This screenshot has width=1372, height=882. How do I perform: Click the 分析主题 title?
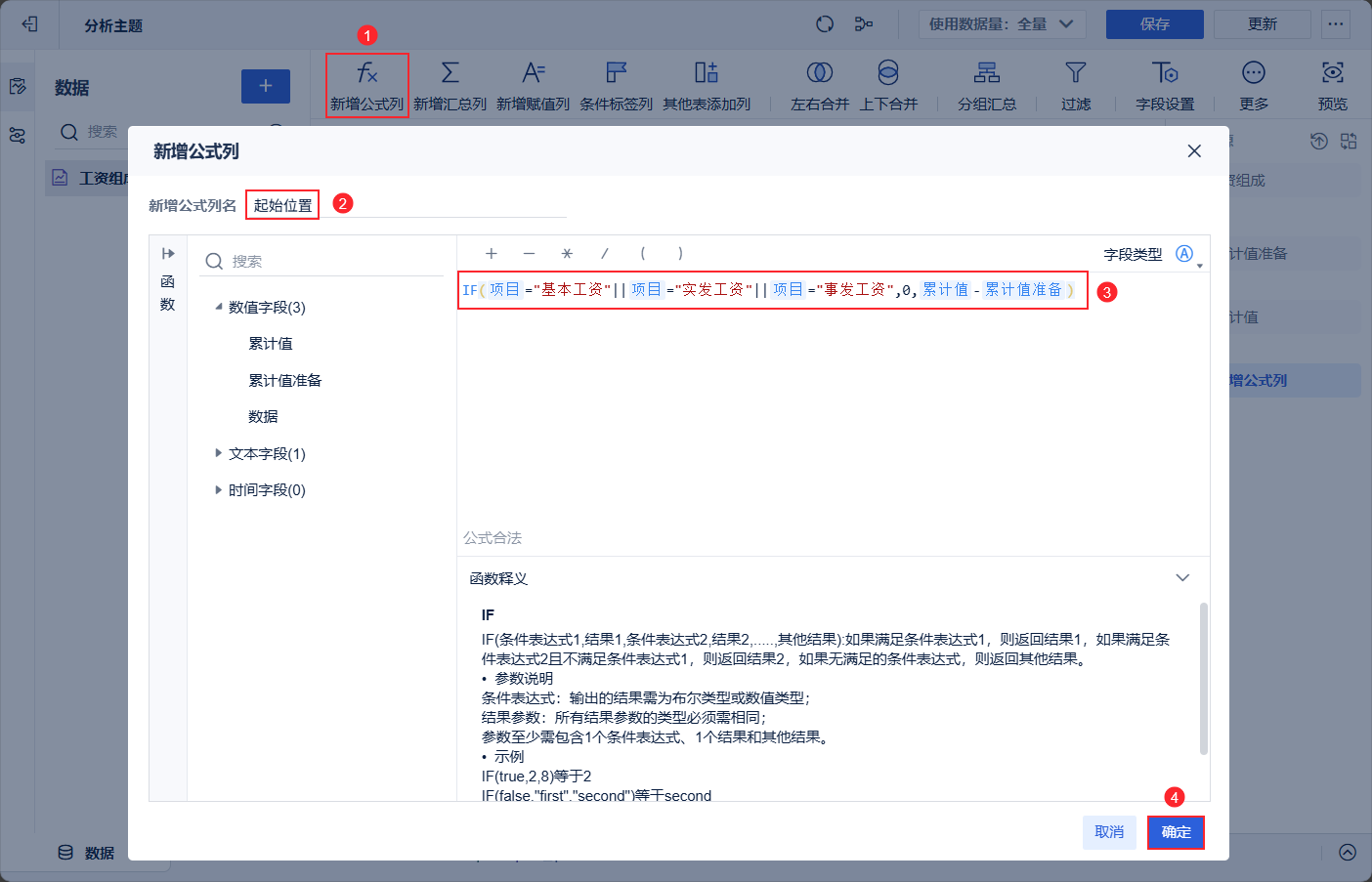113,25
